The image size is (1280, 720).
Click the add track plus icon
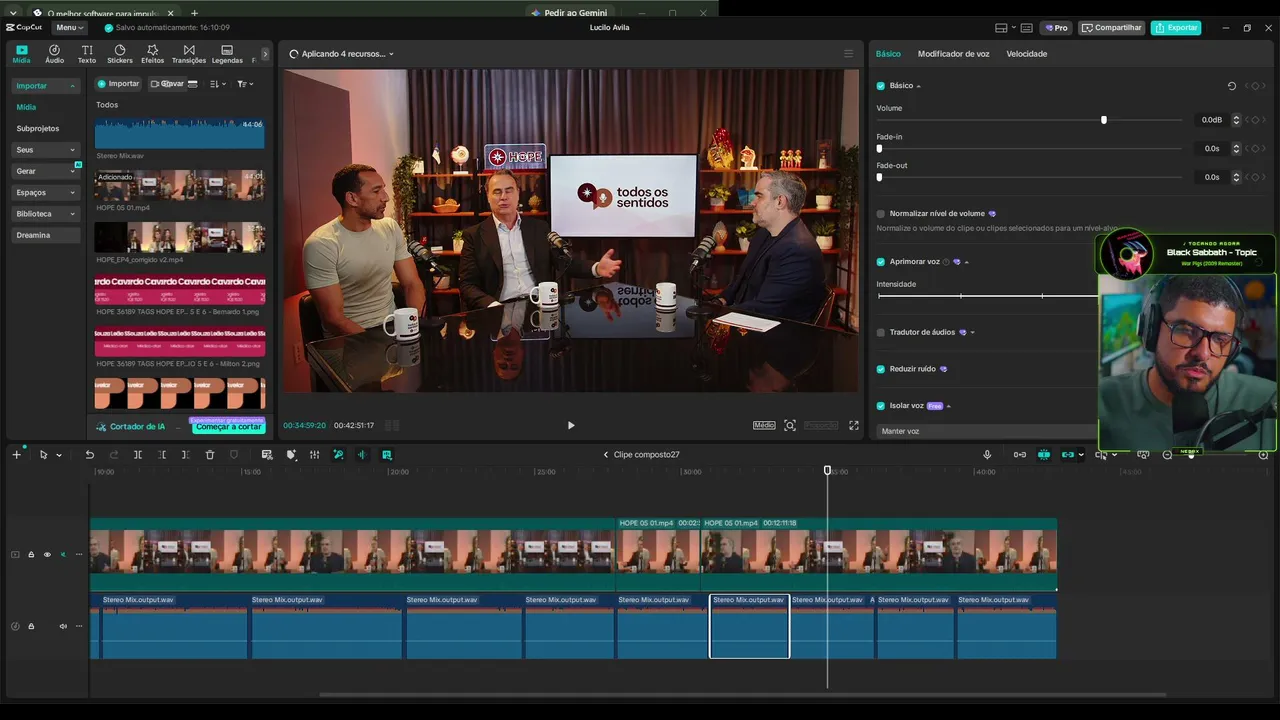pos(16,455)
